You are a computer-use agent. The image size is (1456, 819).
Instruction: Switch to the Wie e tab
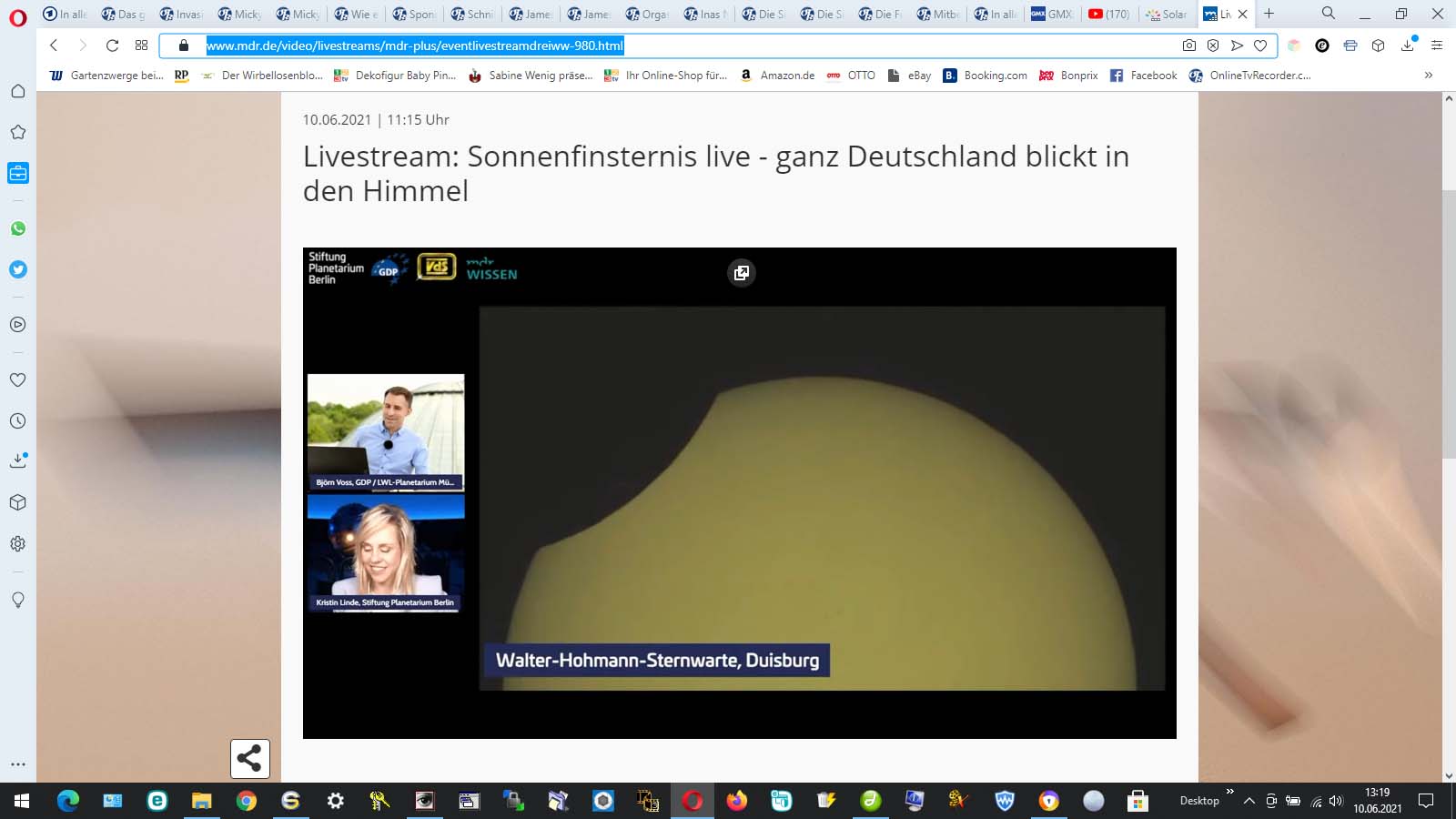[355, 14]
